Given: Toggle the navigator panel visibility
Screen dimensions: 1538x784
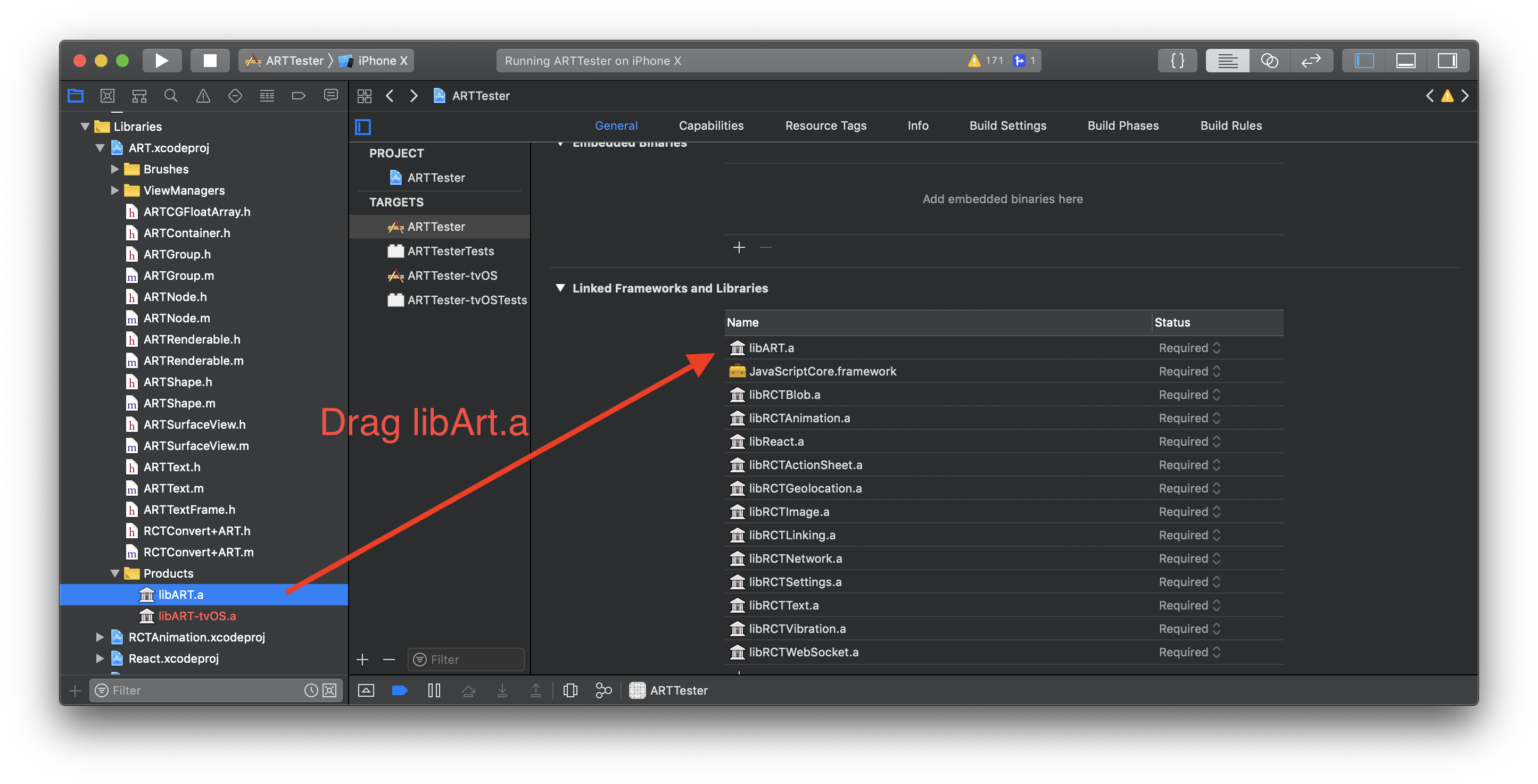Looking at the screenshot, I should point(1365,60).
